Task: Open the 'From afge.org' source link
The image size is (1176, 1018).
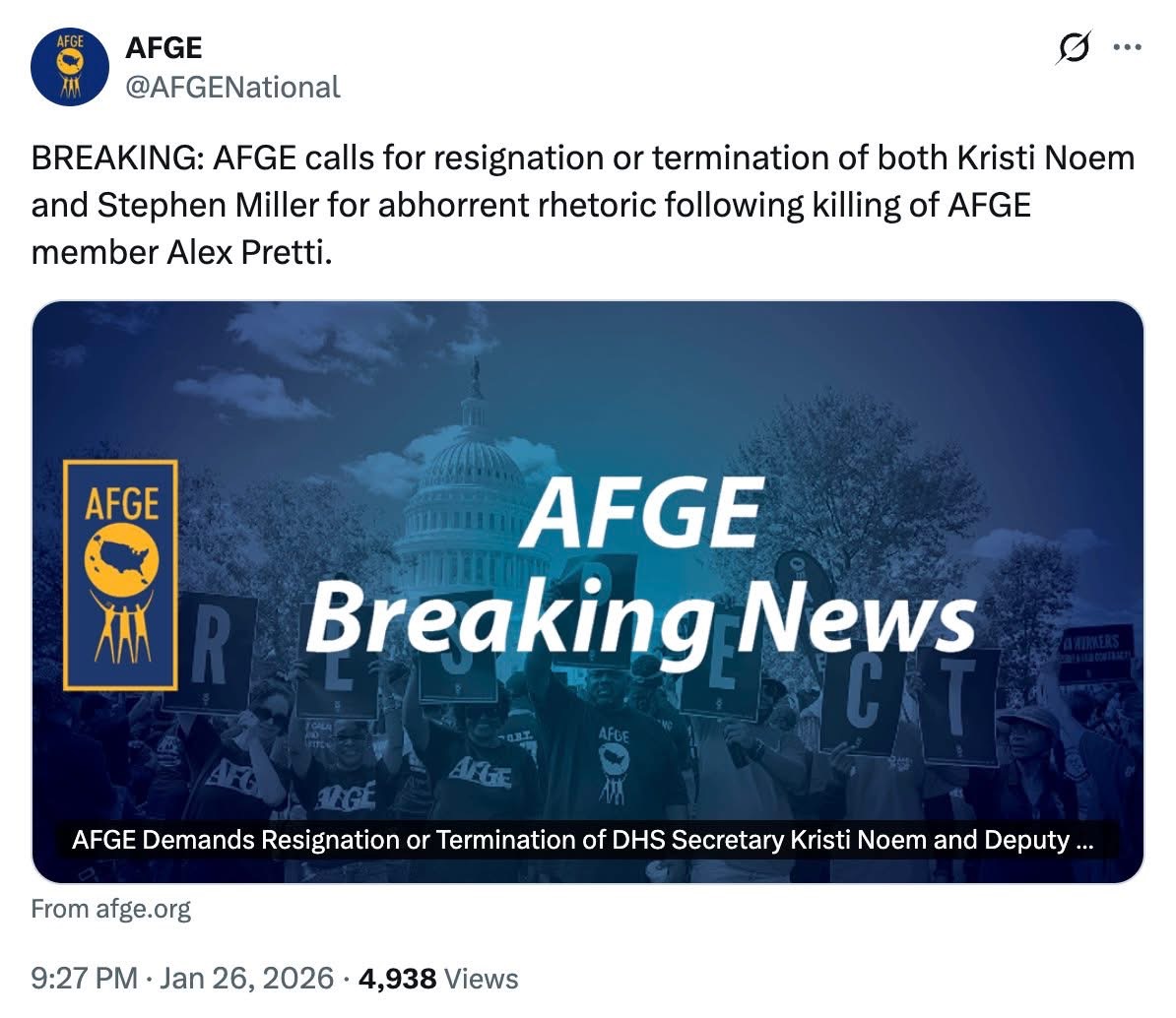Action: coord(110,908)
